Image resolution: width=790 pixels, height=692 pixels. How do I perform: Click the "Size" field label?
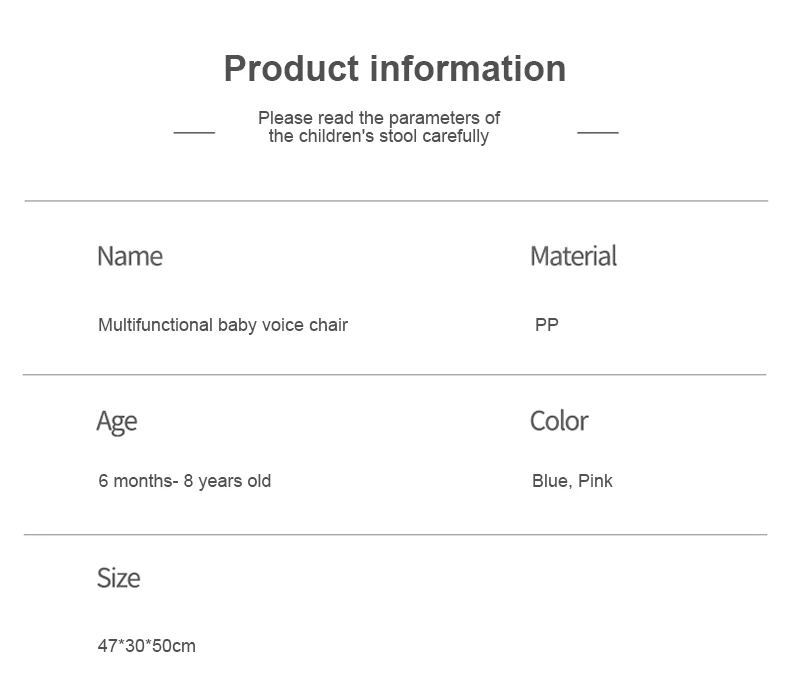tap(118, 578)
